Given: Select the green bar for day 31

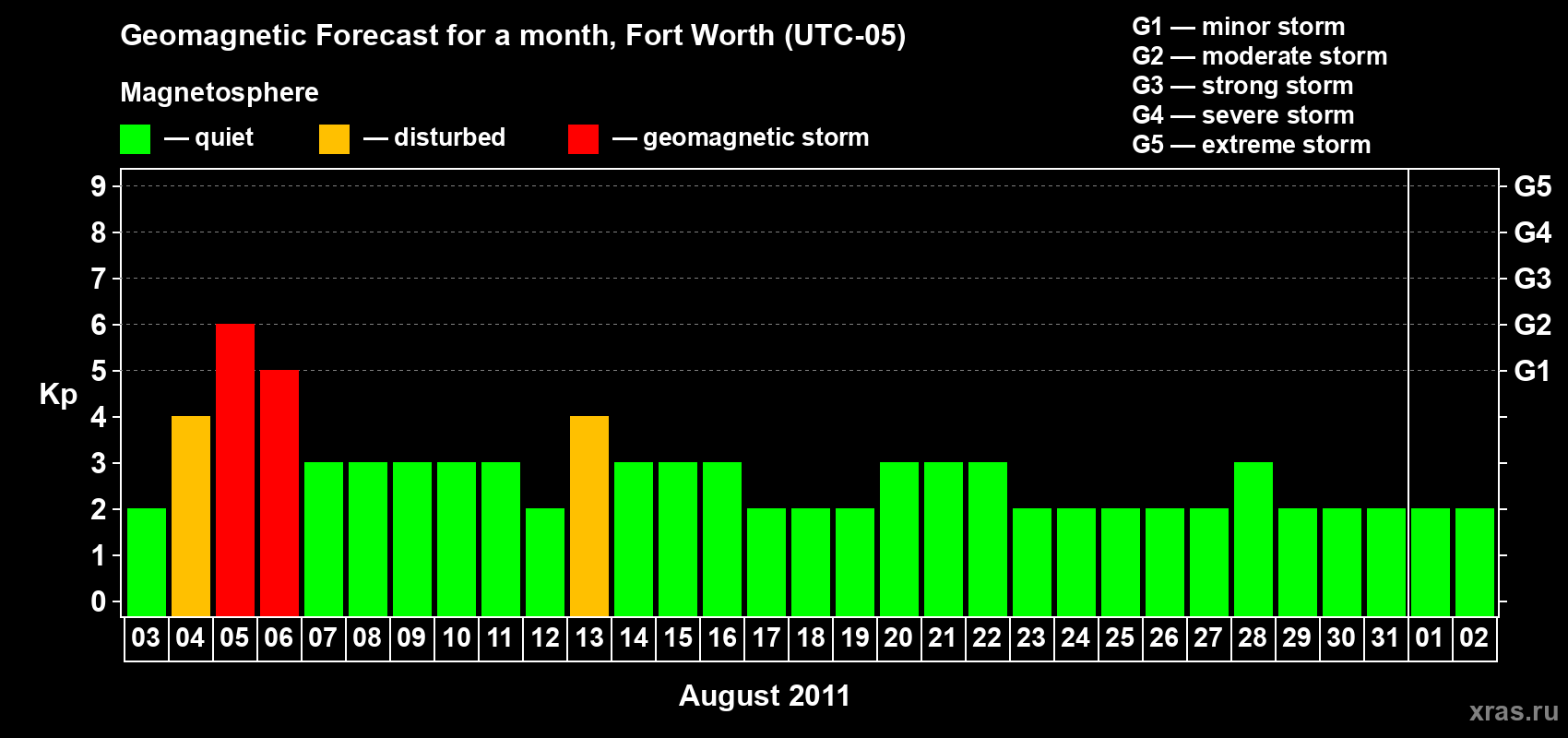Looking at the screenshot, I should (x=1386, y=562).
